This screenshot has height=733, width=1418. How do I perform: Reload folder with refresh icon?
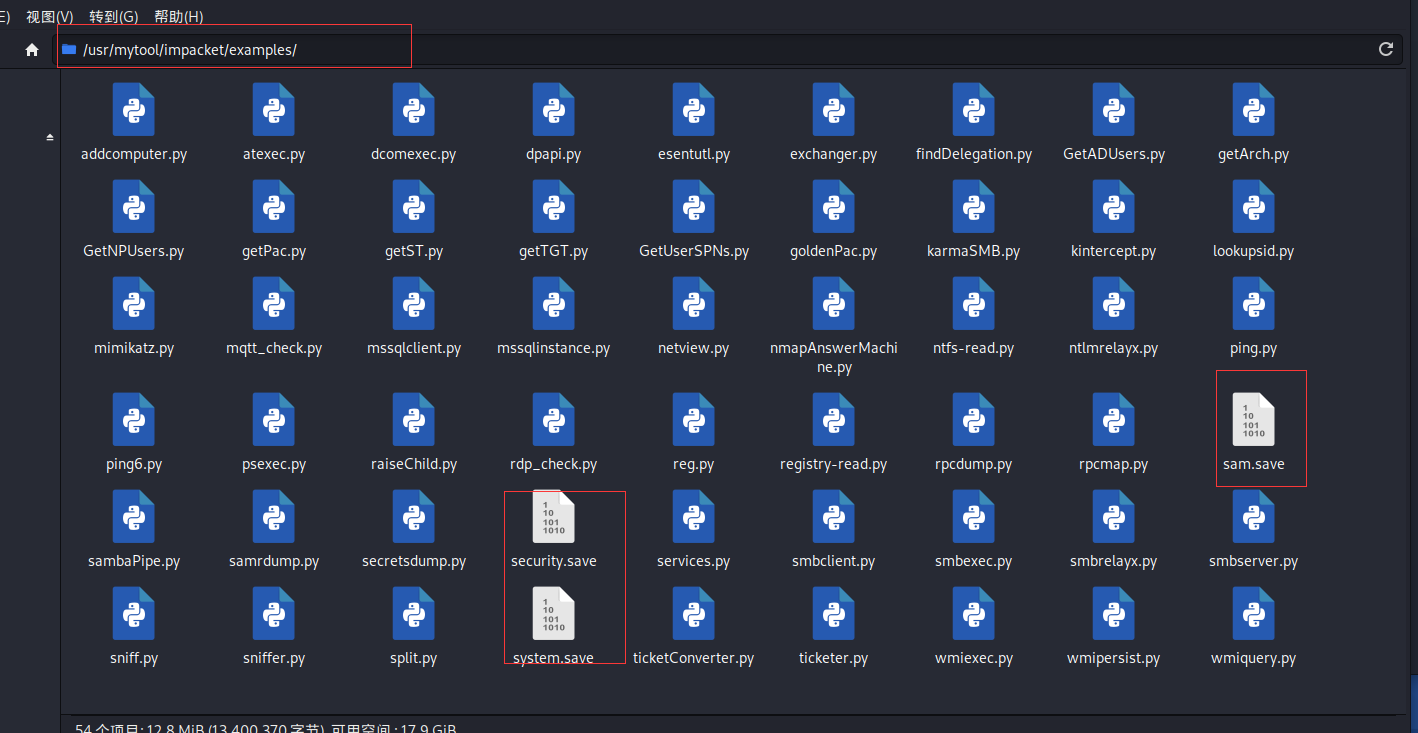pos(1386,49)
